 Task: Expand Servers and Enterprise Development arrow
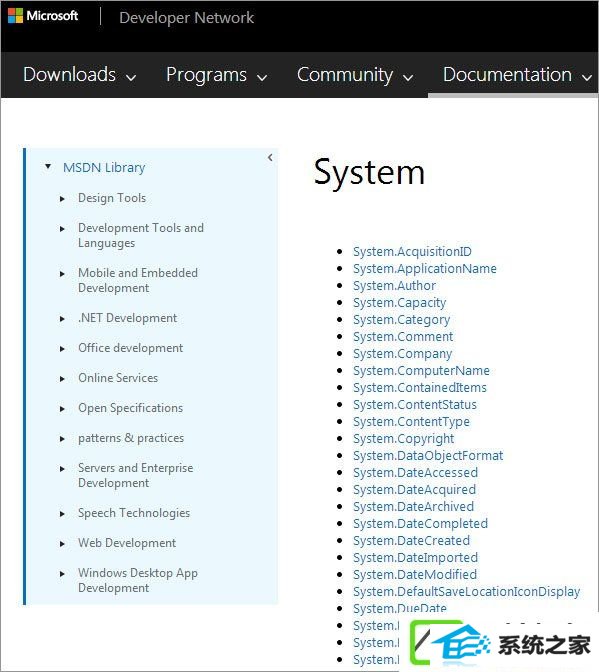pyautogui.click(x=62, y=469)
